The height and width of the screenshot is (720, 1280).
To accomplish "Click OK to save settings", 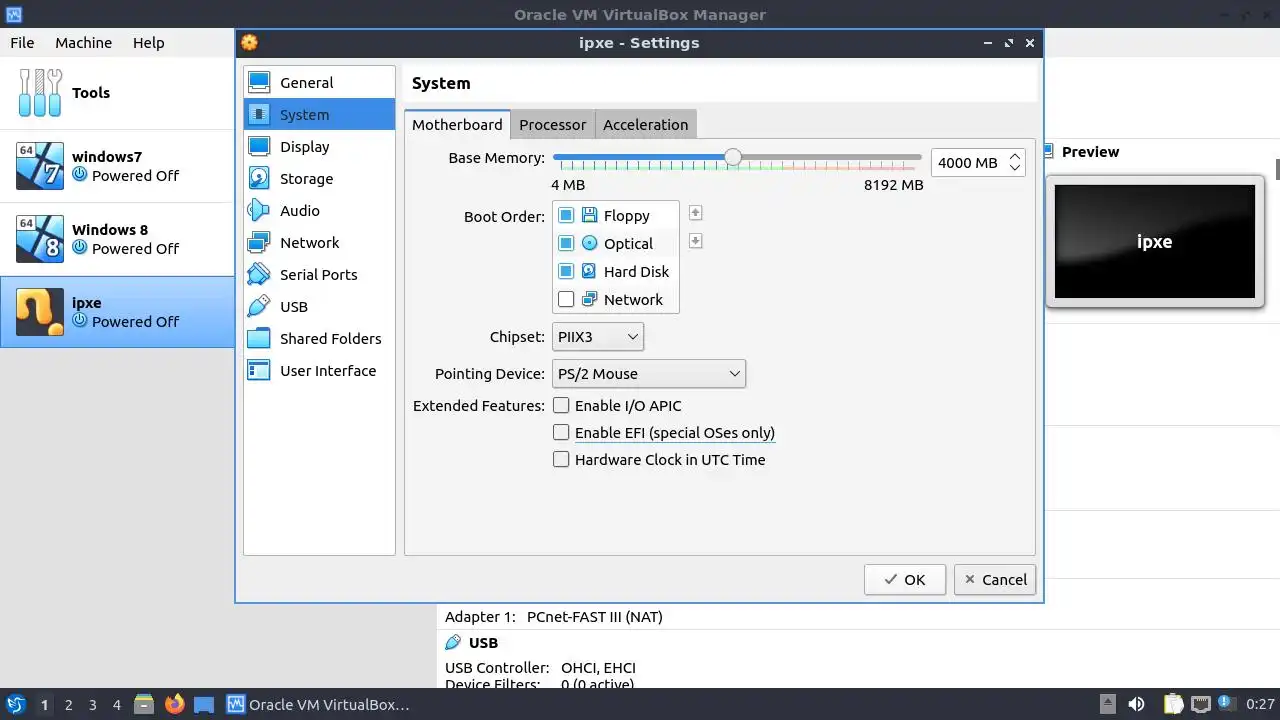I will 904,580.
